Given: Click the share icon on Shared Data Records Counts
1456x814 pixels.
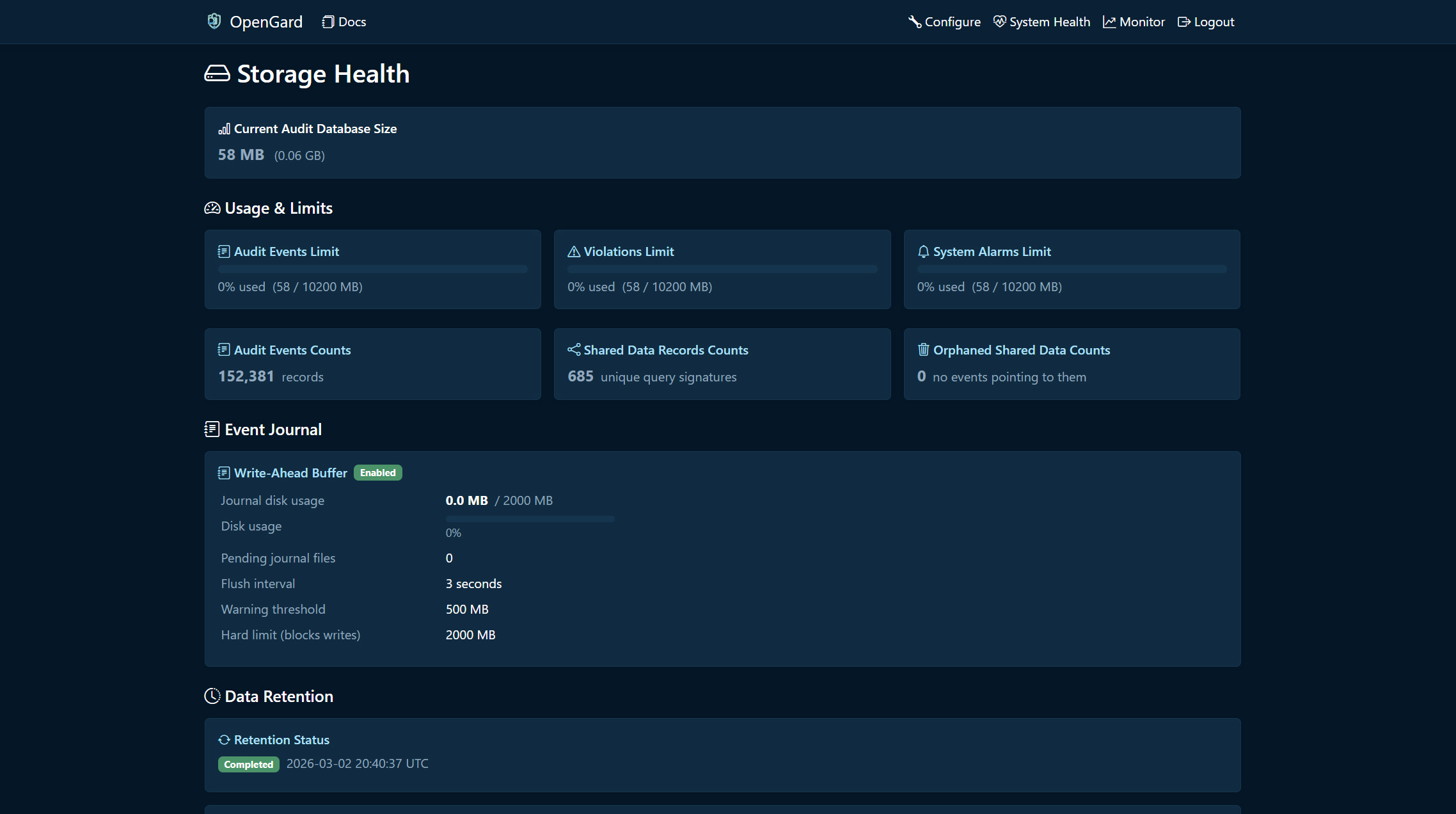Looking at the screenshot, I should click(573, 349).
